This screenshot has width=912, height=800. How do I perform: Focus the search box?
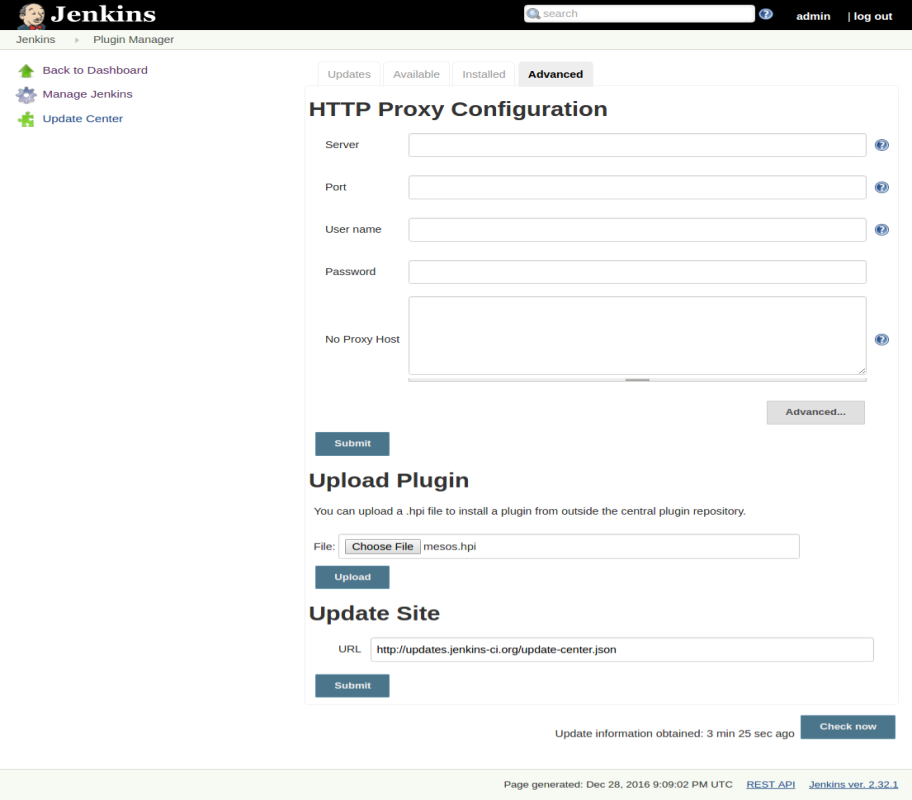point(639,13)
